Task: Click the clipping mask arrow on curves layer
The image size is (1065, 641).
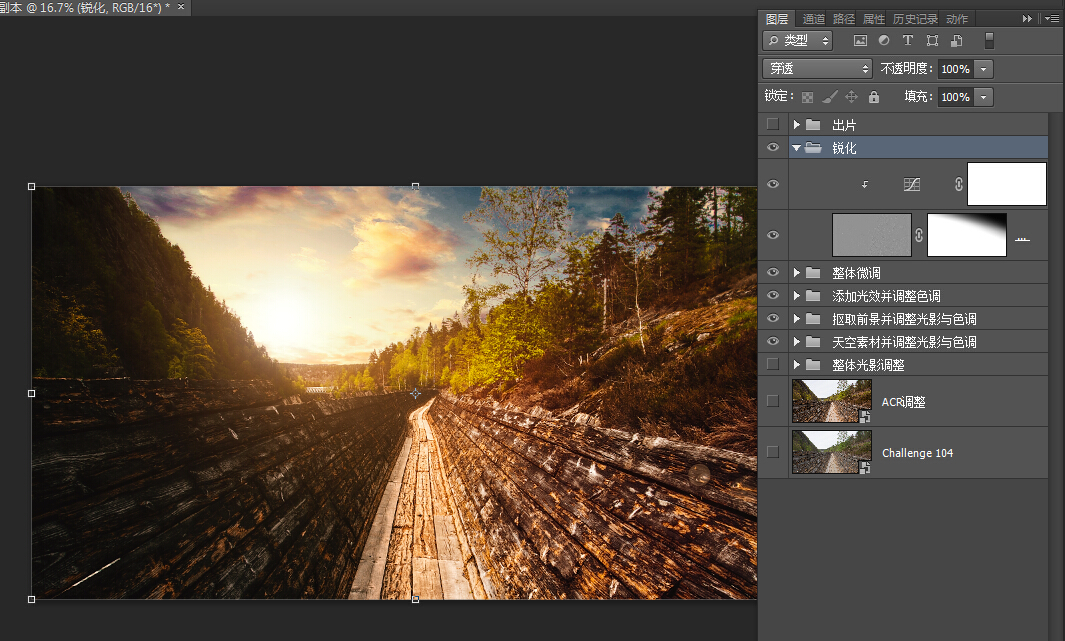Action: (865, 184)
